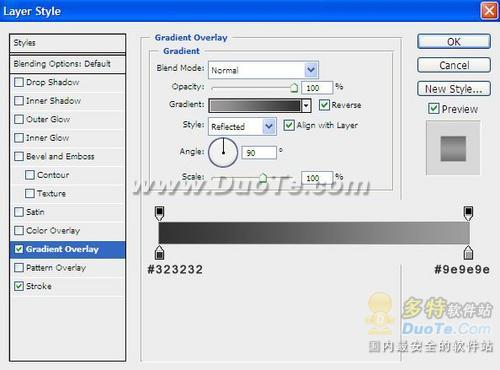Click the New Style button
This screenshot has width=500, height=370.
[454, 89]
